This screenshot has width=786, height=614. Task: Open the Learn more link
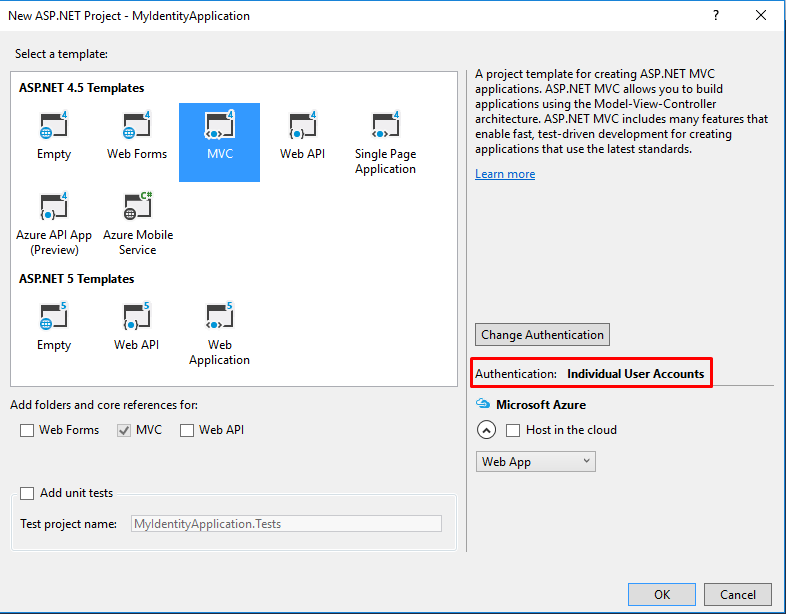coord(505,174)
